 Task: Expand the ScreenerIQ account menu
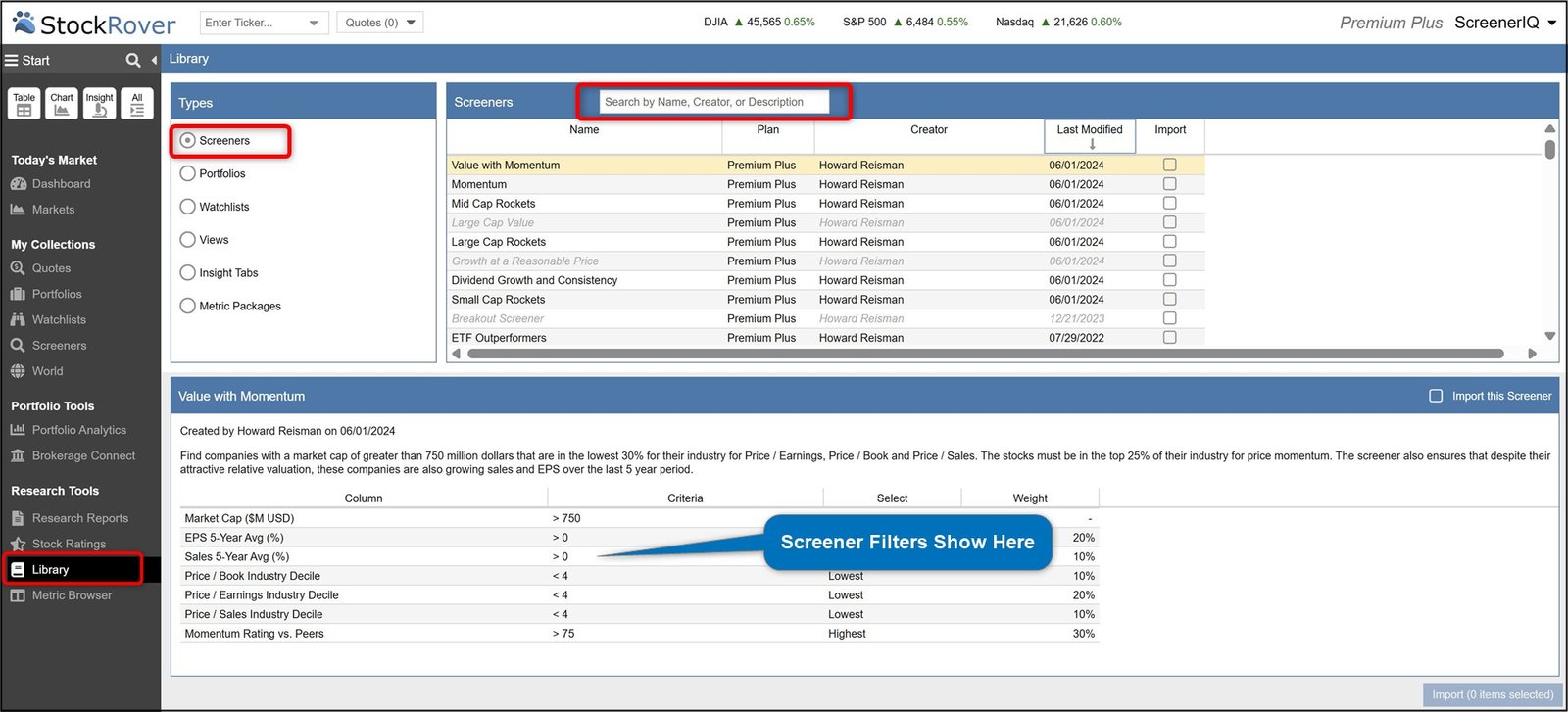coord(1551,23)
